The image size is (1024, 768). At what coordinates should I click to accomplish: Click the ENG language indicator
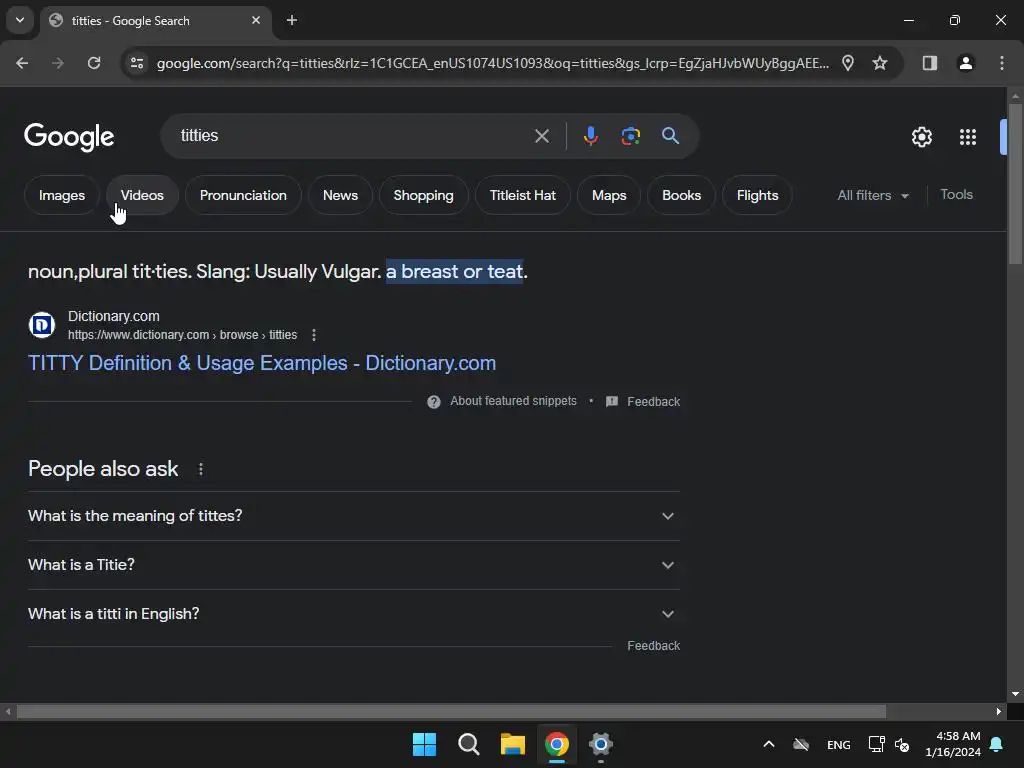(x=839, y=744)
